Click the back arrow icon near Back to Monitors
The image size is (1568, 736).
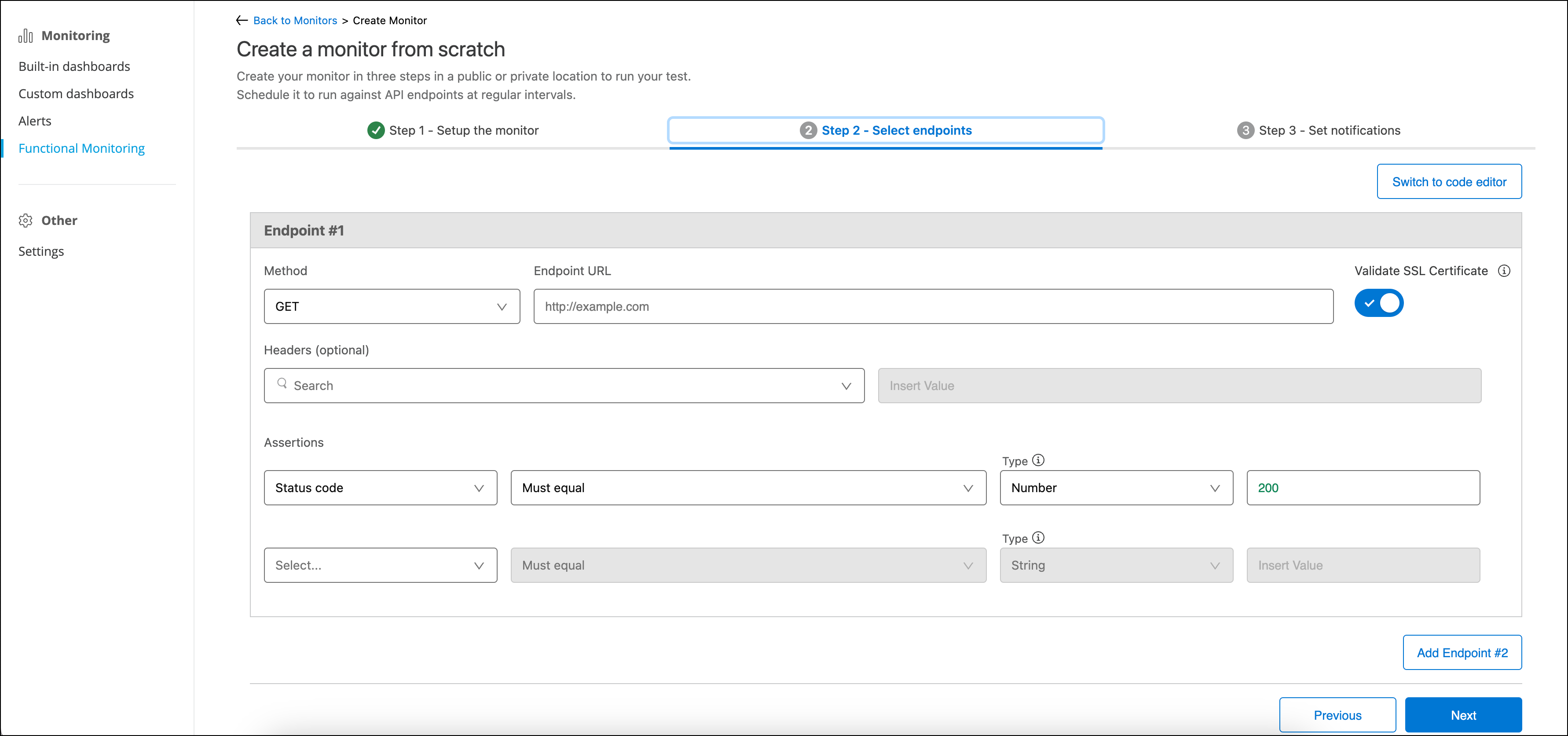tap(242, 21)
